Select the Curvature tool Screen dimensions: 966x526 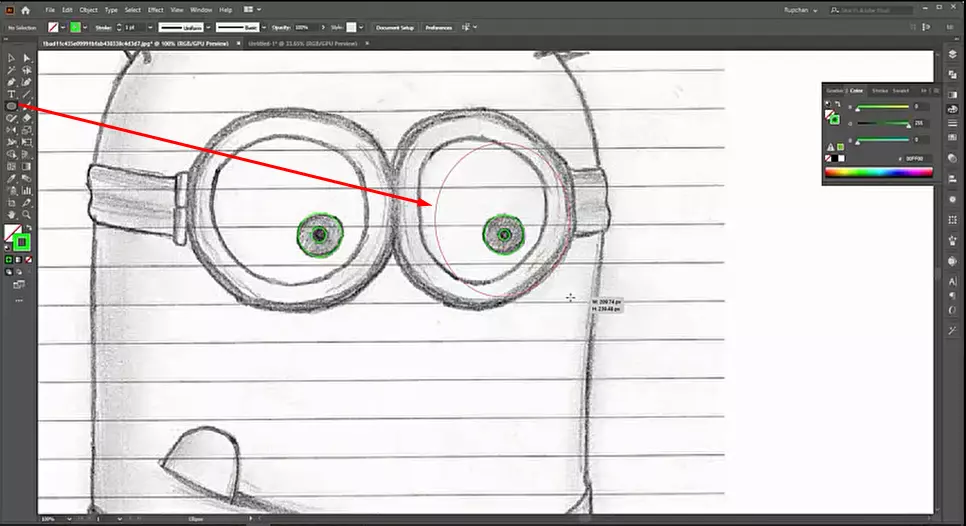coord(26,82)
